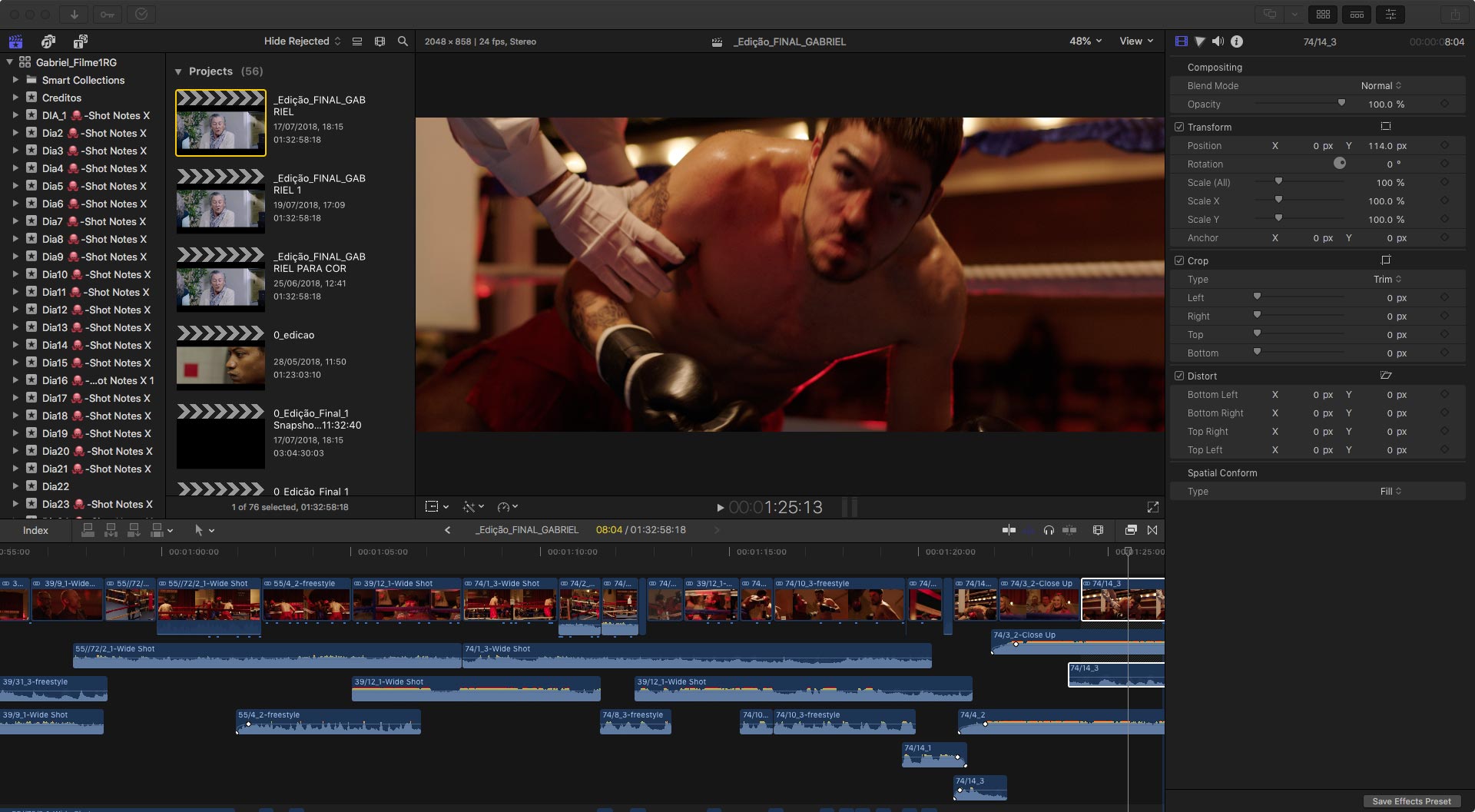Open the 48% zoom level dropdown
Image resolution: width=1475 pixels, height=812 pixels.
click(1085, 41)
